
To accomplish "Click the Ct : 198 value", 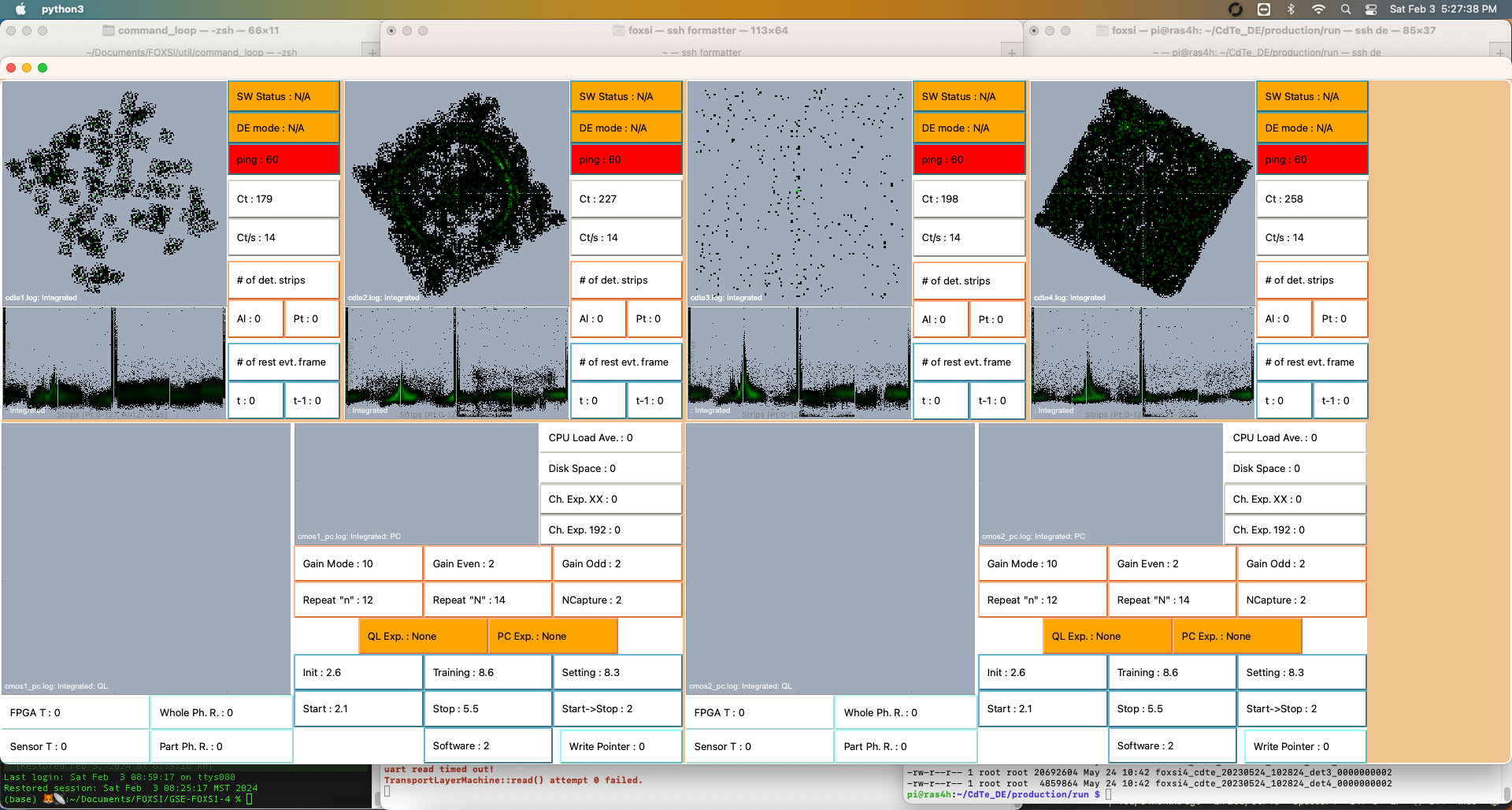I will coord(969,199).
